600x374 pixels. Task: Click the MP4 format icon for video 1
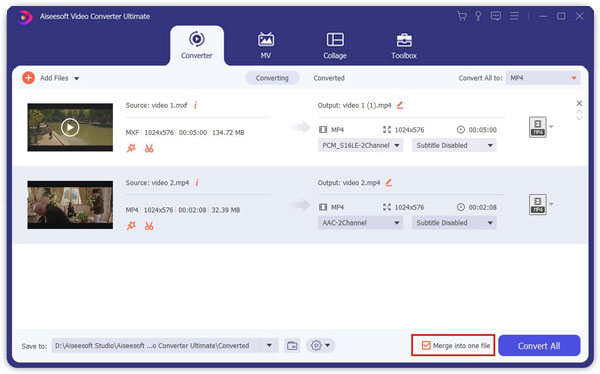pos(538,127)
